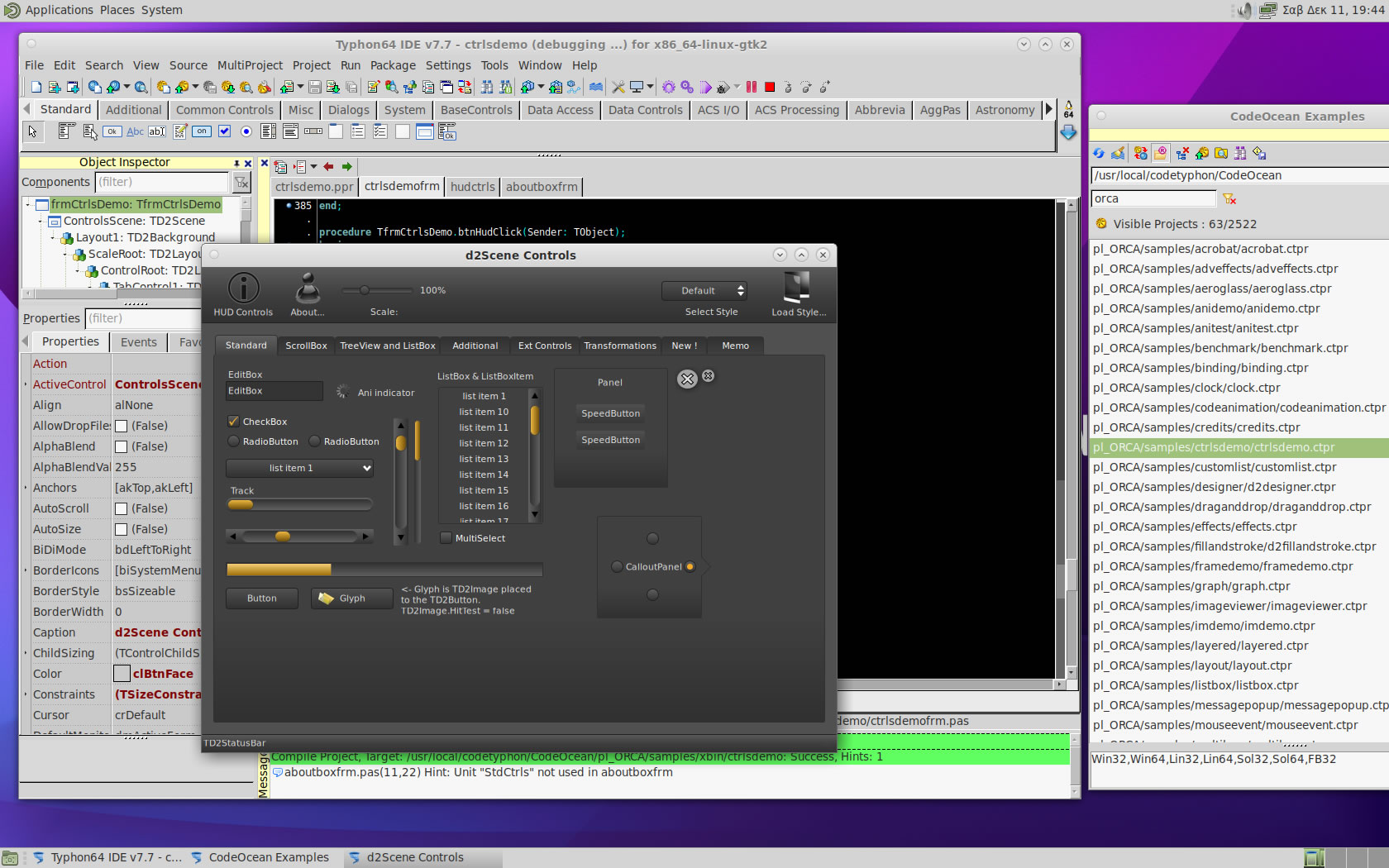
Task: Open the Package menu in IDE menu bar
Action: click(x=393, y=65)
